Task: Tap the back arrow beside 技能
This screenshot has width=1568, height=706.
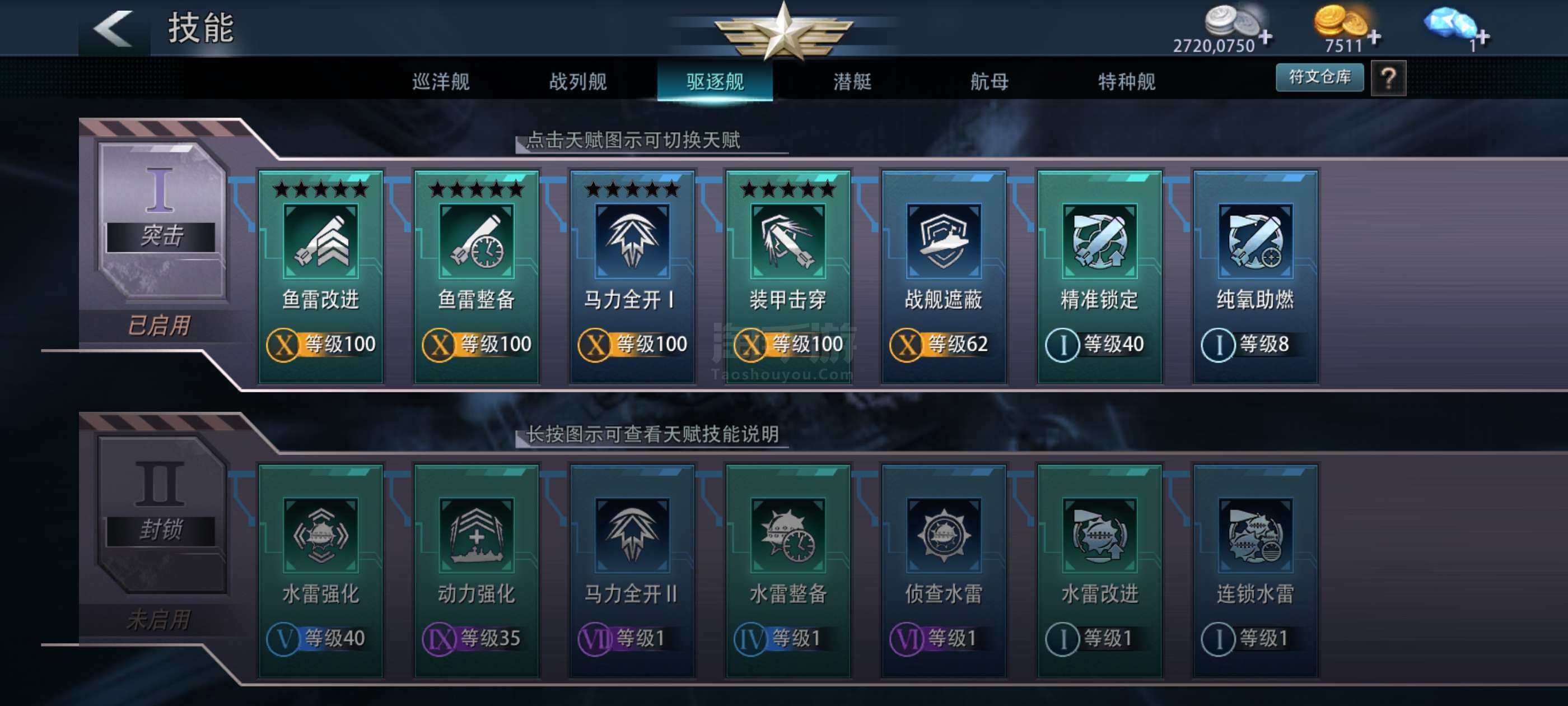Action: (113, 28)
